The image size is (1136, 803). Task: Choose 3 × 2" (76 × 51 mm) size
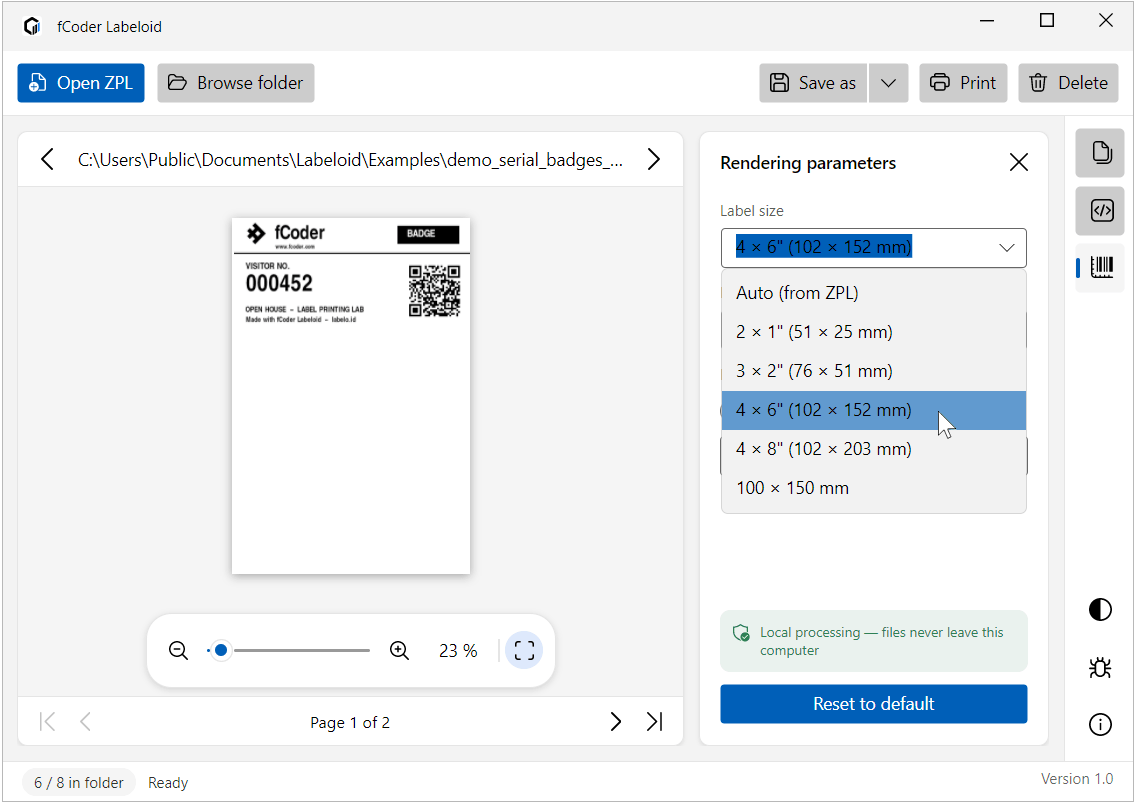pos(874,371)
